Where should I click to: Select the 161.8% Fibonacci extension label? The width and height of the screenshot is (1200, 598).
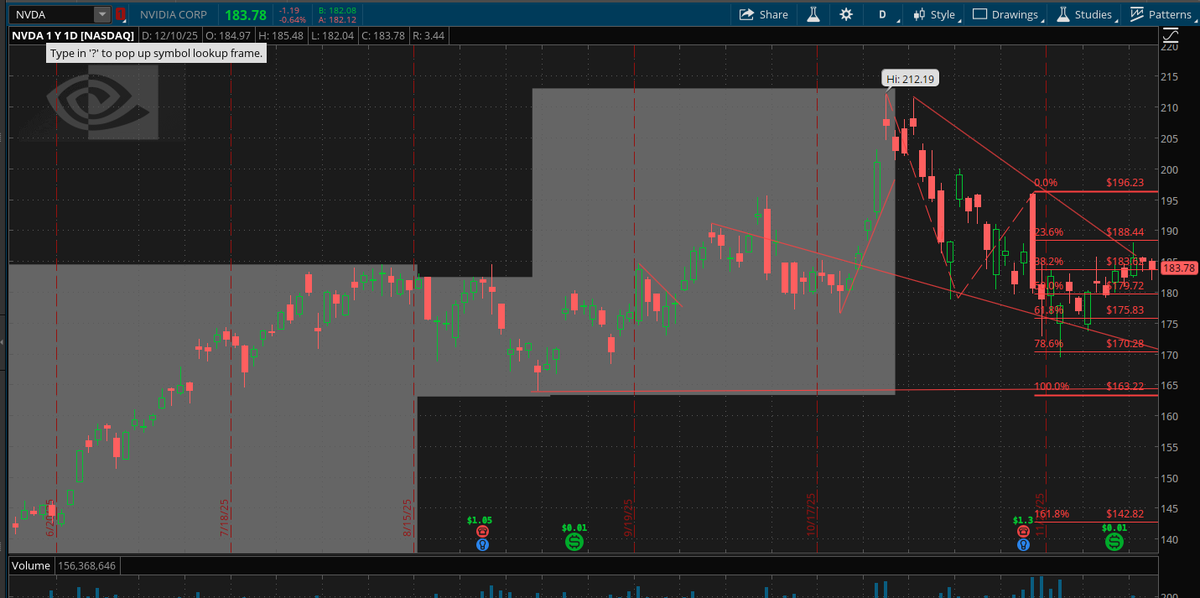tap(1052, 514)
